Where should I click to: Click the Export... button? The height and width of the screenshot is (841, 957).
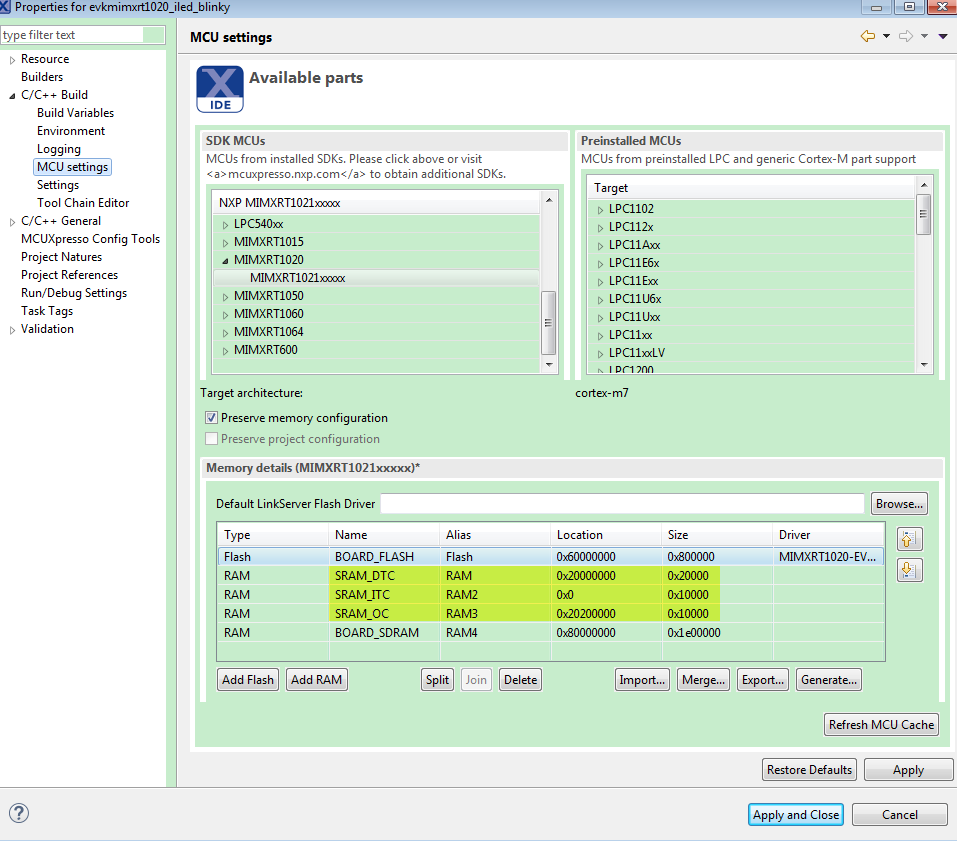point(762,679)
